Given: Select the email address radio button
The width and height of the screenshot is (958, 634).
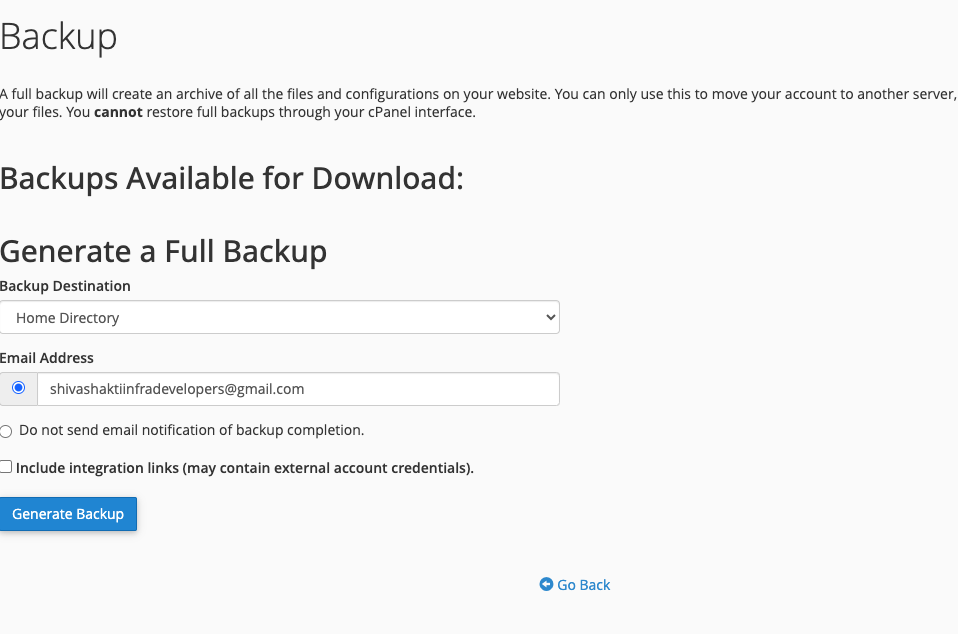Looking at the screenshot, I should coord(18,388).
